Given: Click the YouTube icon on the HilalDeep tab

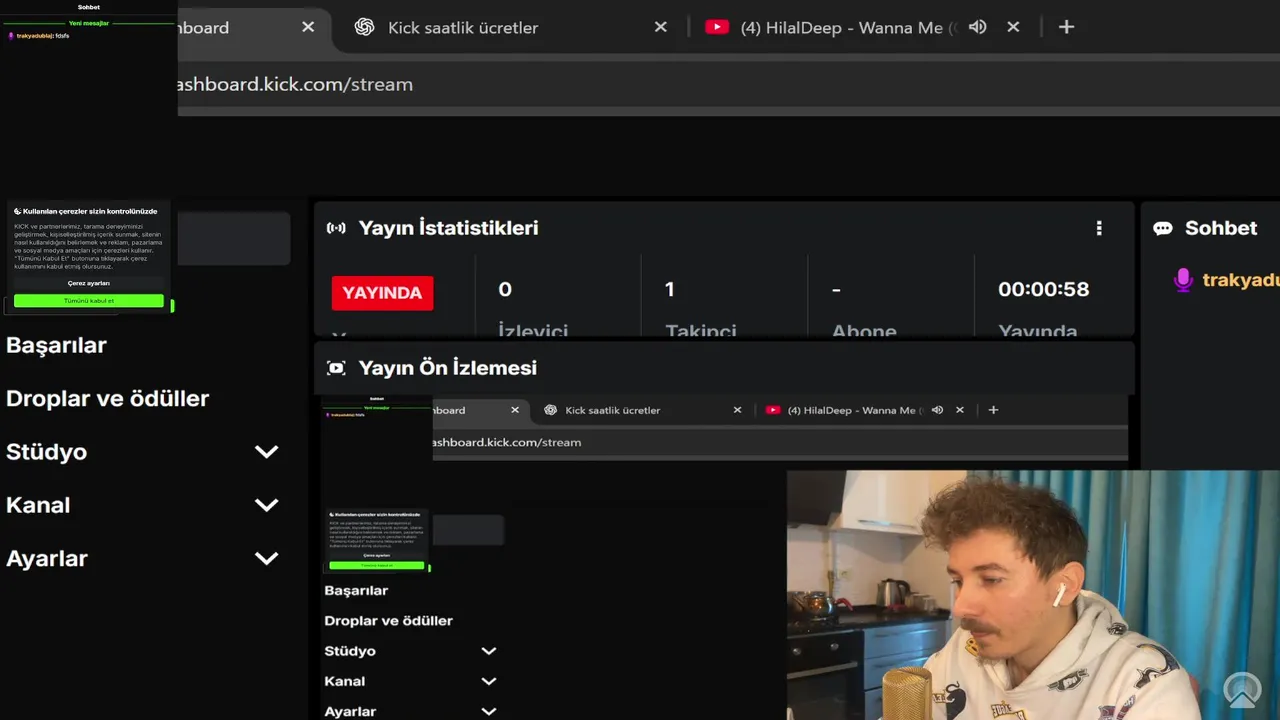Looking at the screenshot, I should 716,27.
